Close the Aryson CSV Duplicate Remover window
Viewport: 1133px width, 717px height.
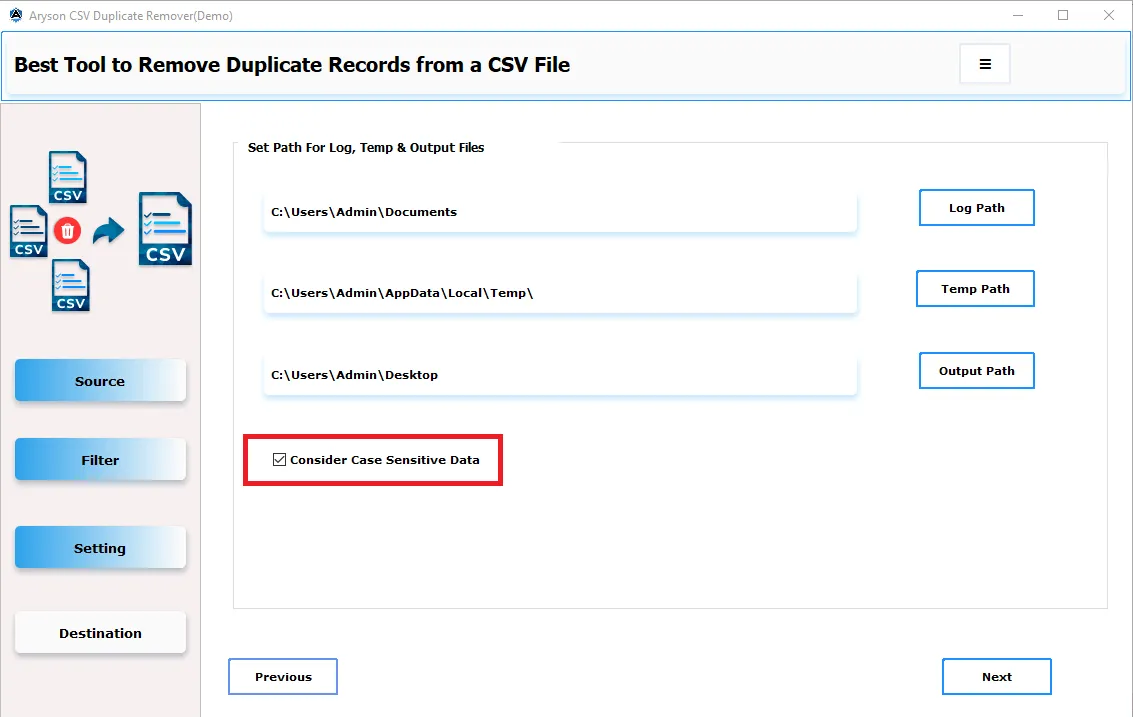tap(1109, 15)
